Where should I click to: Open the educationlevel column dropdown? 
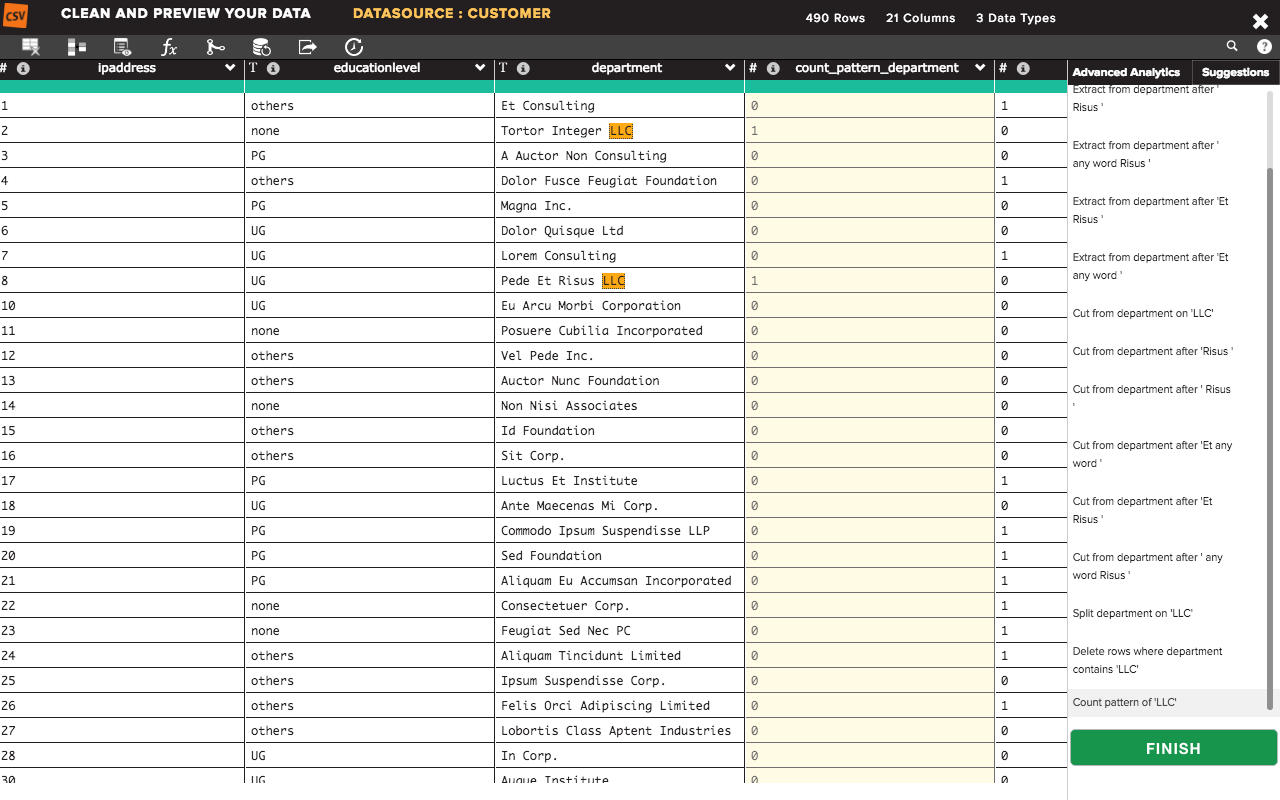(x=480, y=68)
